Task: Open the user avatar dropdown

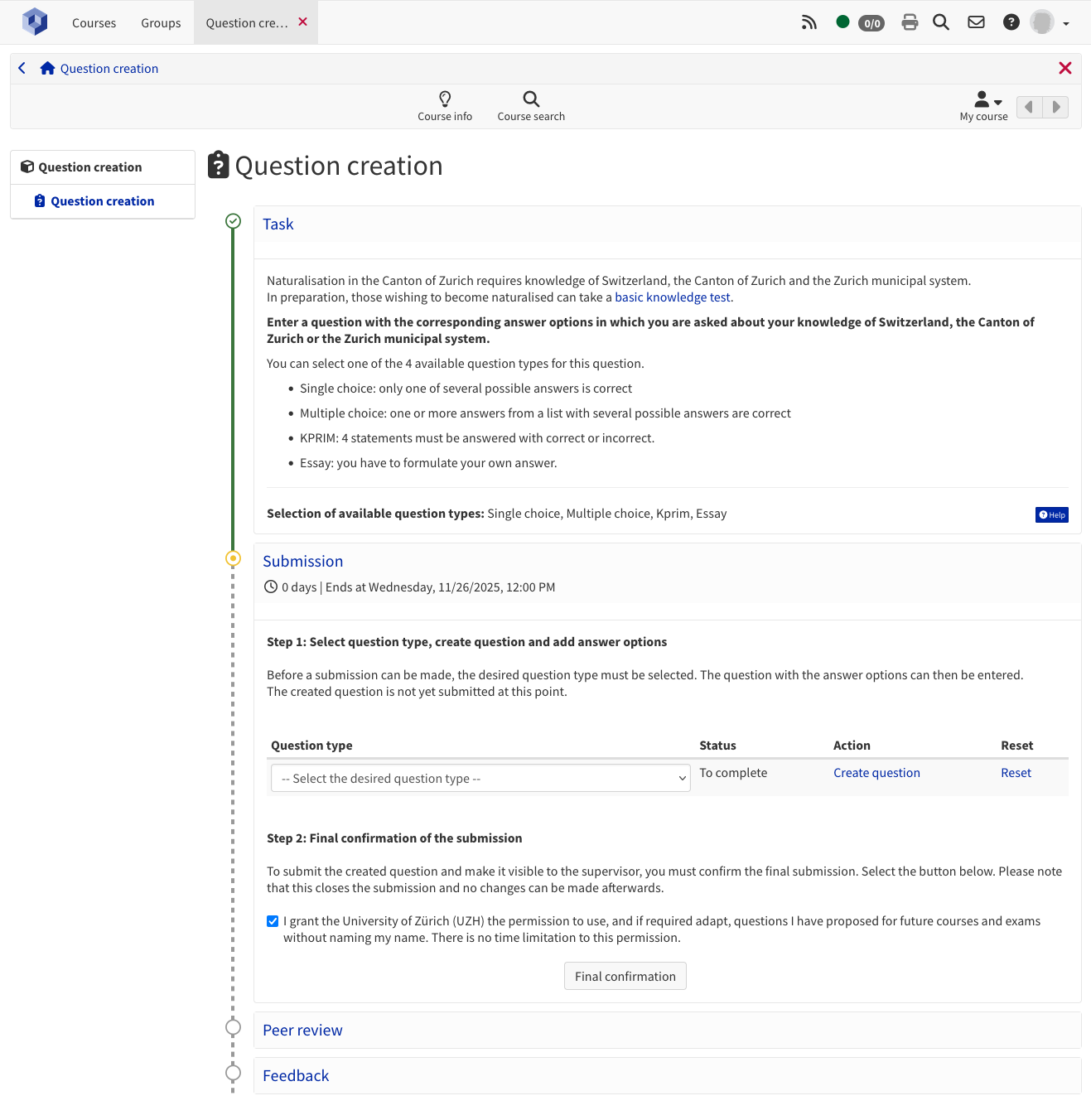Action: pyautogui.click(x=1050, y=22)
